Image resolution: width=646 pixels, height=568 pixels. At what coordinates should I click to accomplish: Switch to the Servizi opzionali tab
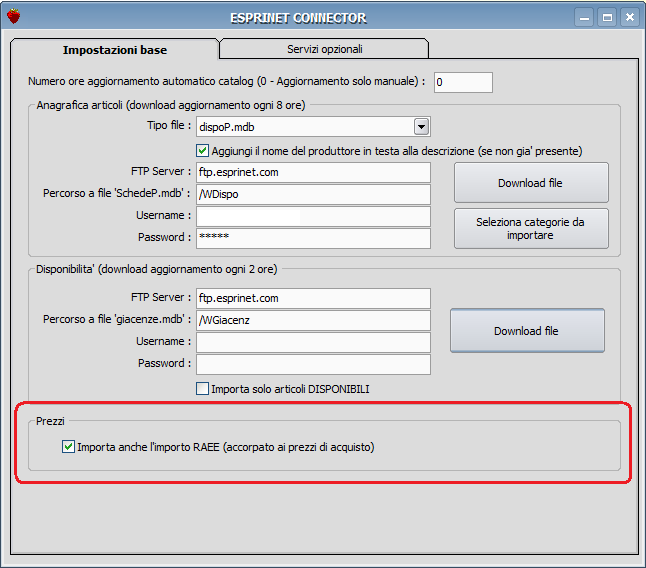[x=324, y=49]
